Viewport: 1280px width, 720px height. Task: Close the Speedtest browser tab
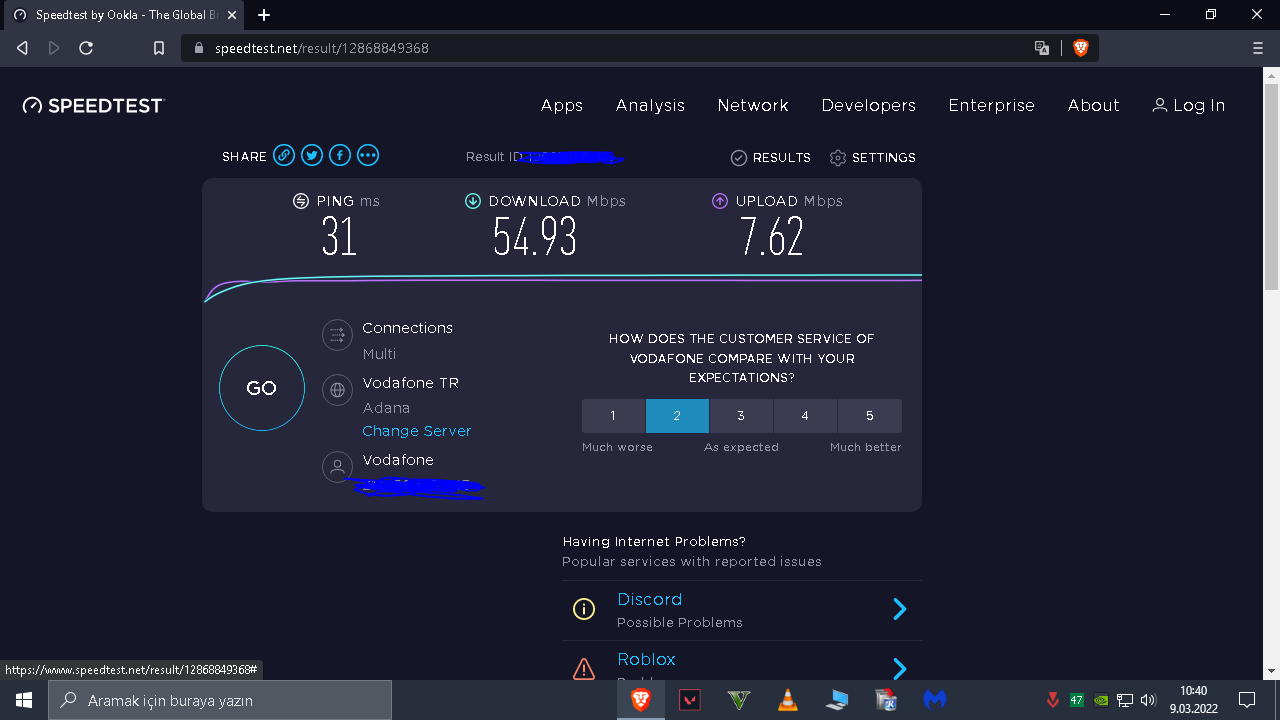point(232,15)
